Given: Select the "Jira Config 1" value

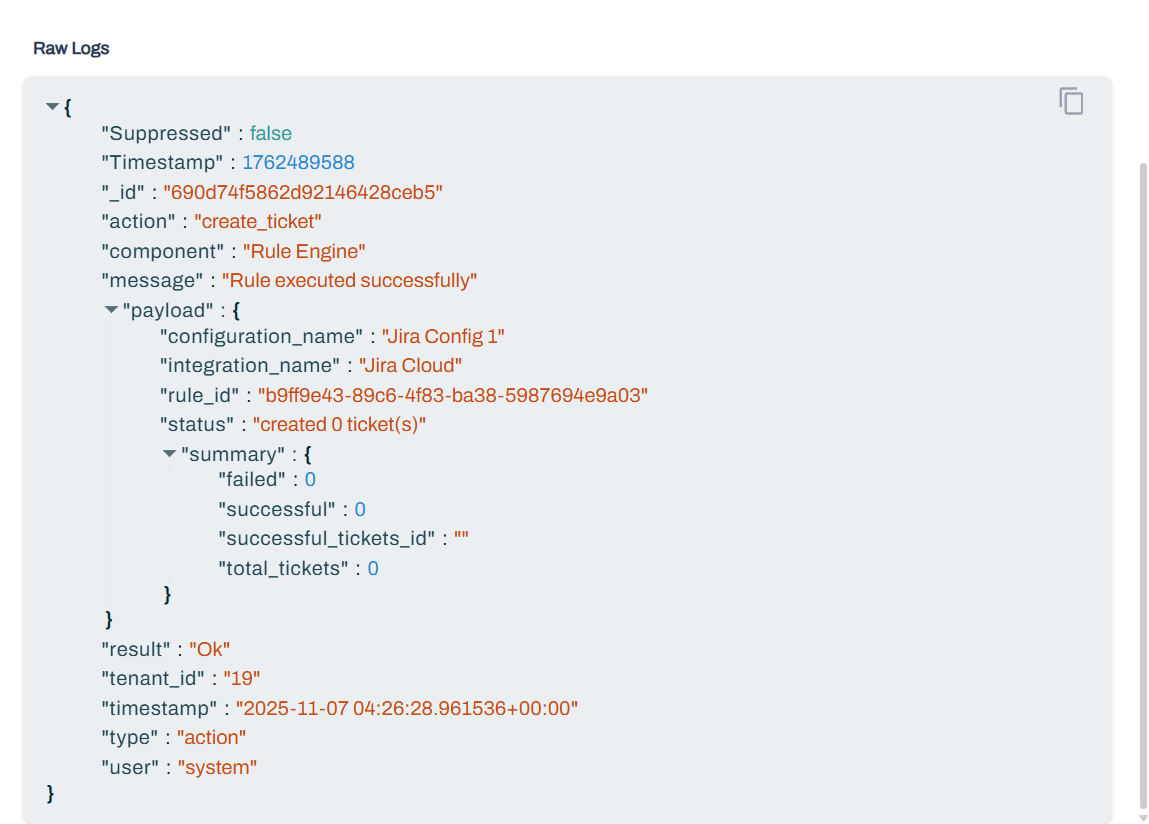Looking at the screenshot, I should [x=443, y=337].
